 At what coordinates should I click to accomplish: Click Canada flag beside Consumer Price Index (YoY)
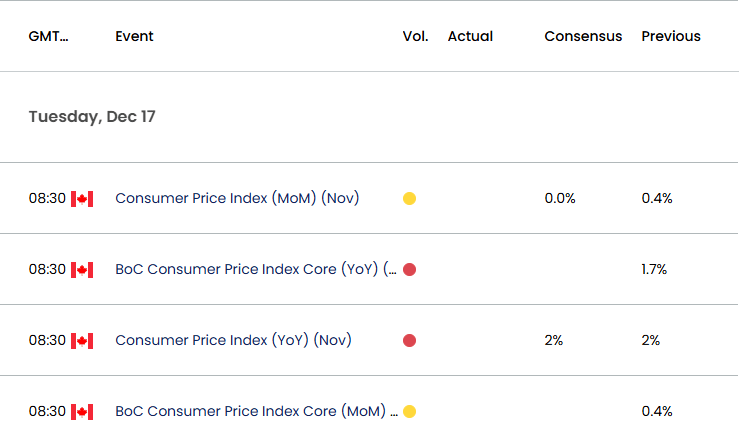point(82,341)
